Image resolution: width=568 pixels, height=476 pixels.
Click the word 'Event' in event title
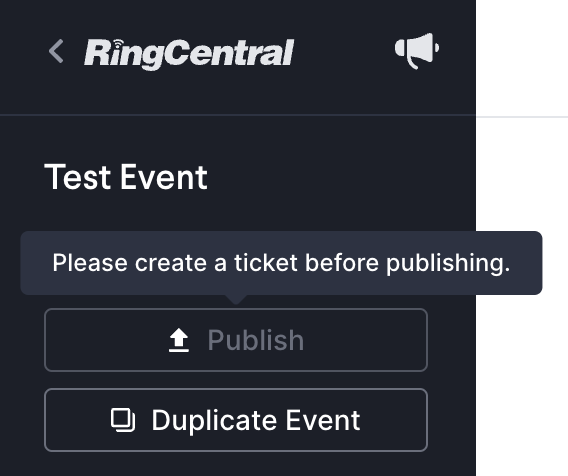coord(164,177)
